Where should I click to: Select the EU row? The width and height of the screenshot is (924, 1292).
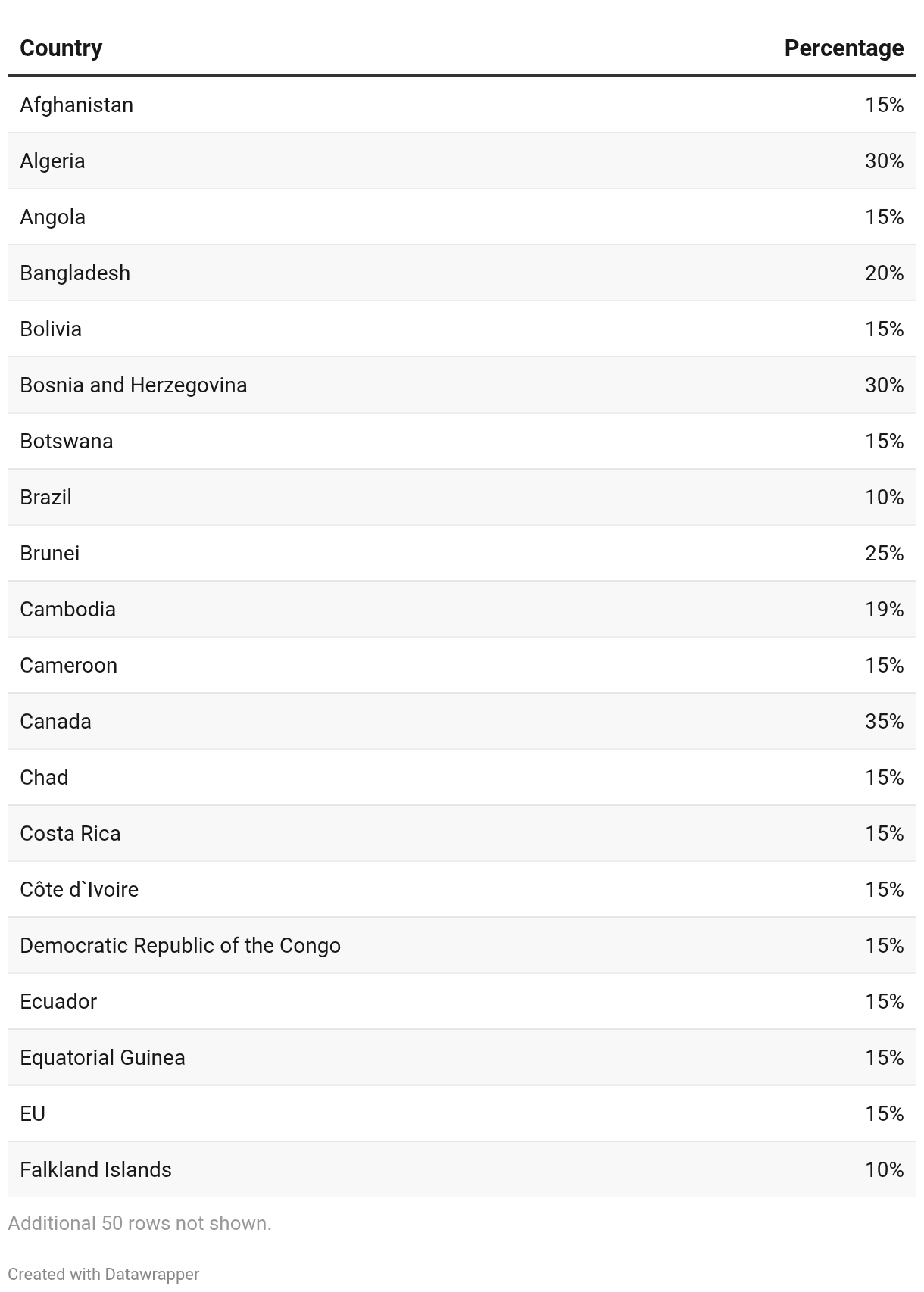[462, 1114]
